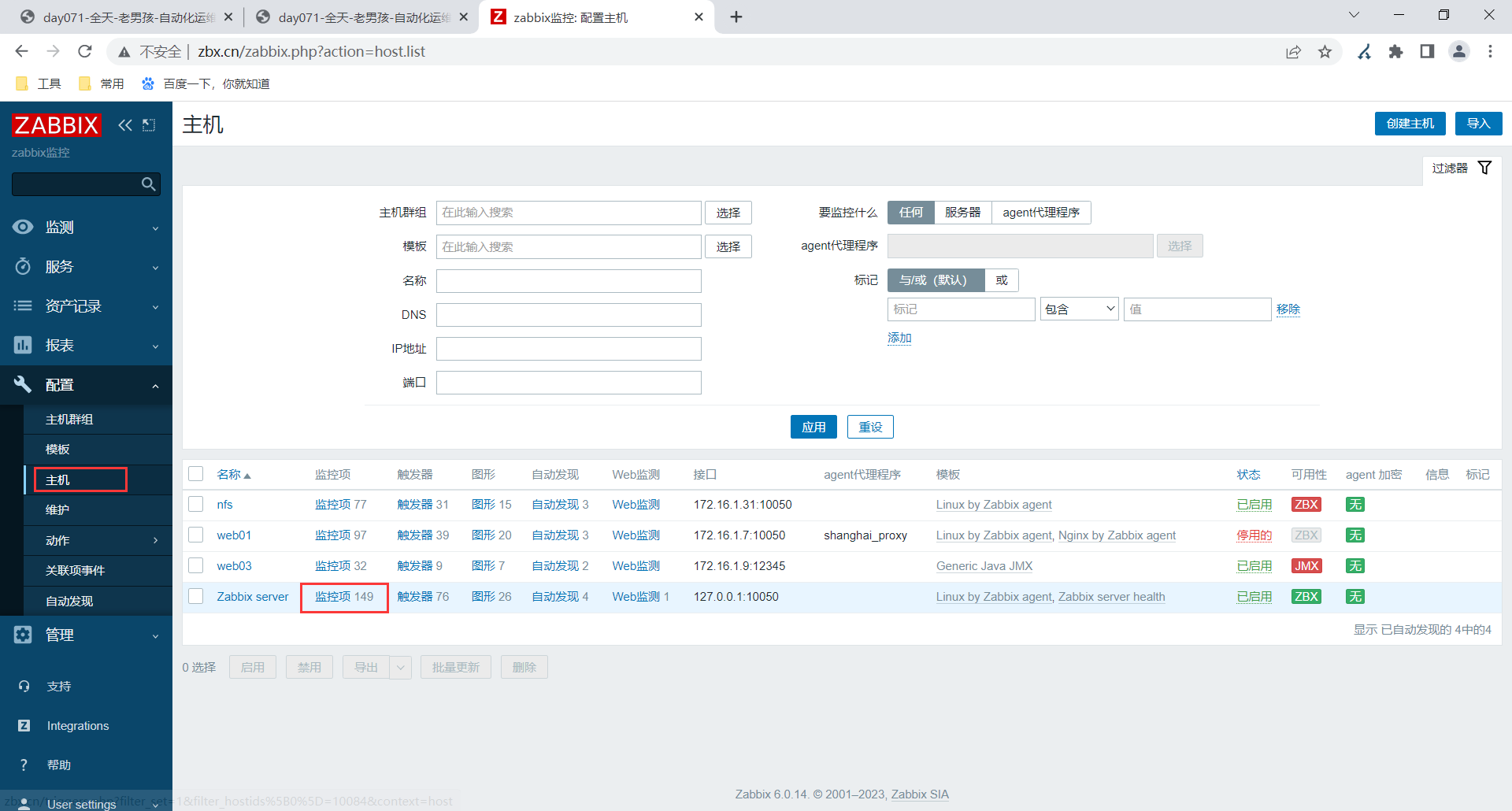Open 监控项 149 for Zabbix server

[344, 597]
